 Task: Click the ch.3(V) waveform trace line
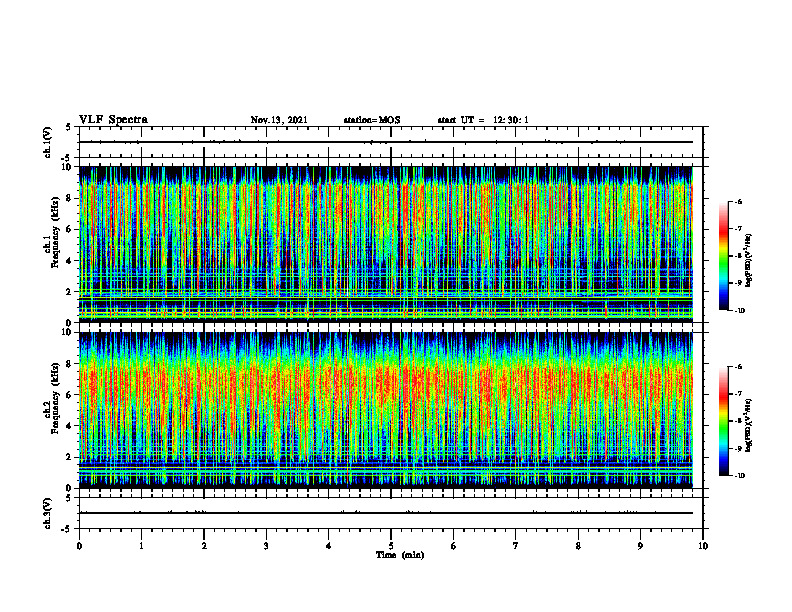pos(386,513)
